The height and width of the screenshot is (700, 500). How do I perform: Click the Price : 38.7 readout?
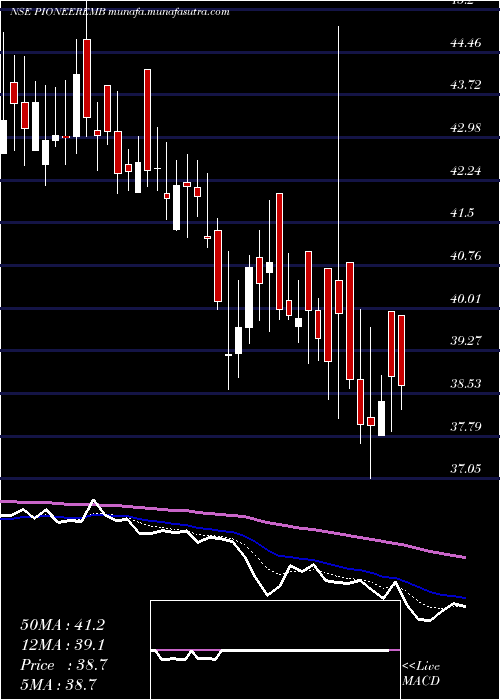pyautogui.click(x=63, y=665)
